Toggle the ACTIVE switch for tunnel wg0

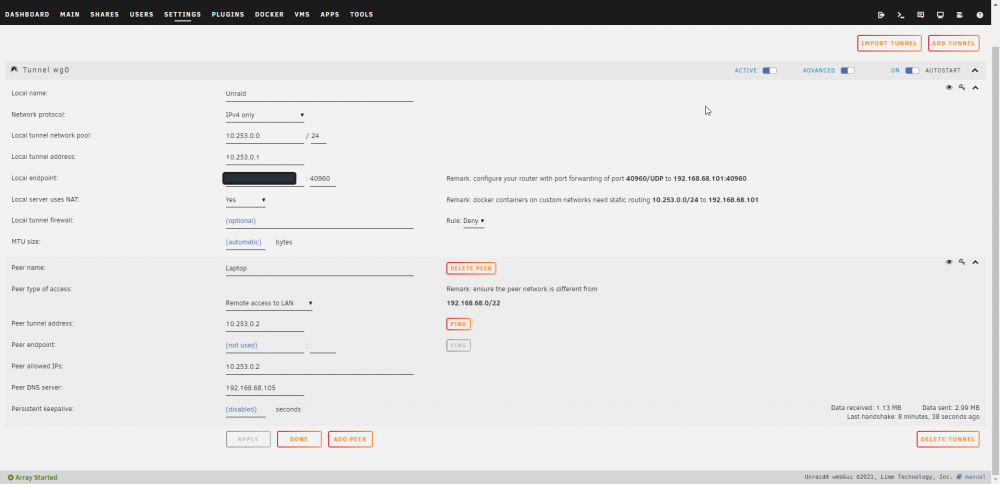point(769,71)
